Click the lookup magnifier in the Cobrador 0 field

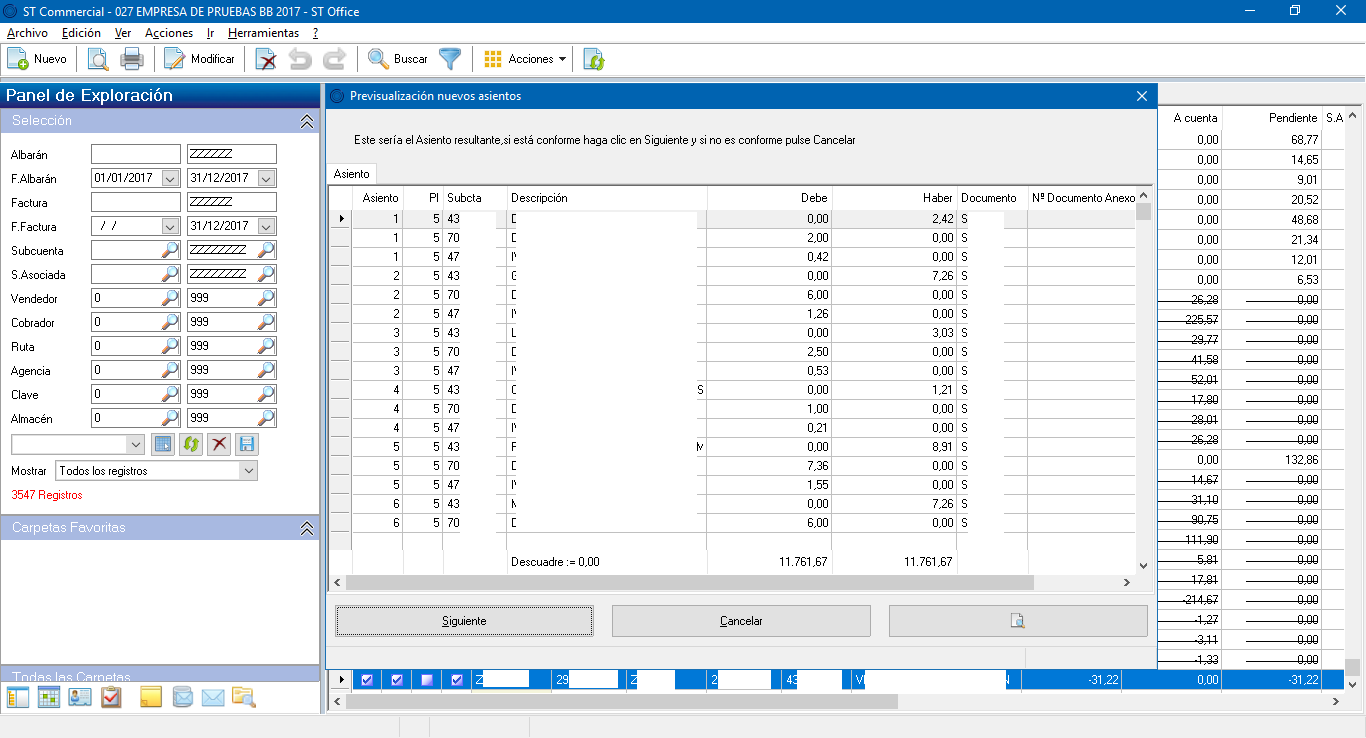(171, 322)
